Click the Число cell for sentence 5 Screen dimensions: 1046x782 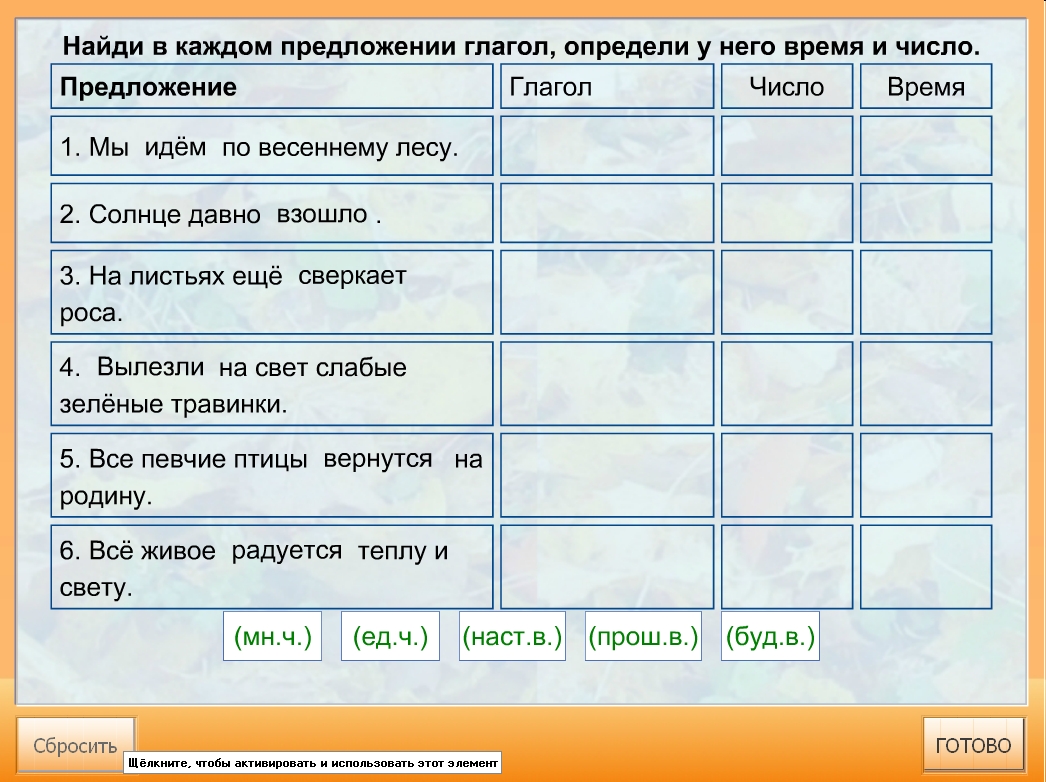pos(787,475)
